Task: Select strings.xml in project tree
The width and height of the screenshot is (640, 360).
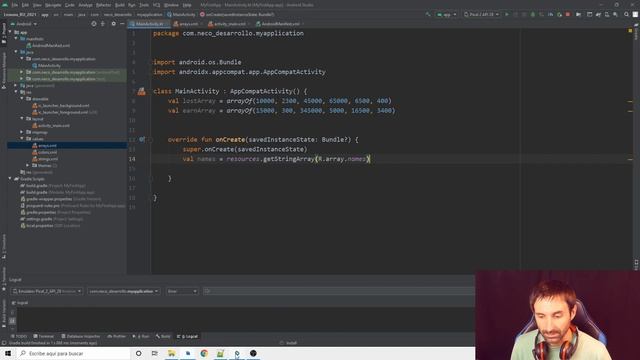Action: 48,159
